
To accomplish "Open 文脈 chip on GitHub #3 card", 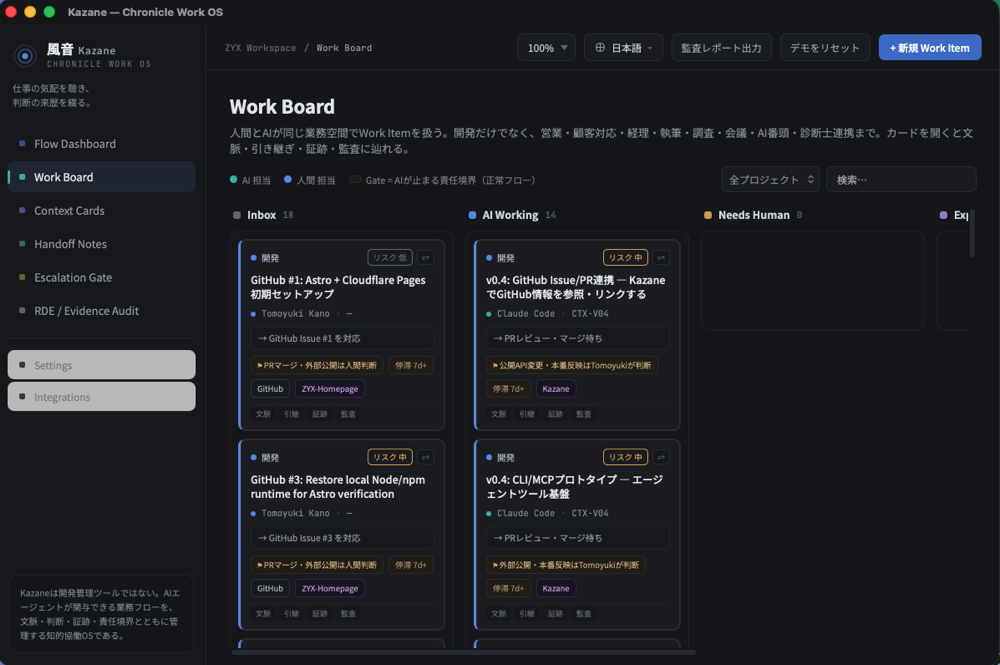I will pyautogui.click(x=263, y=613).
